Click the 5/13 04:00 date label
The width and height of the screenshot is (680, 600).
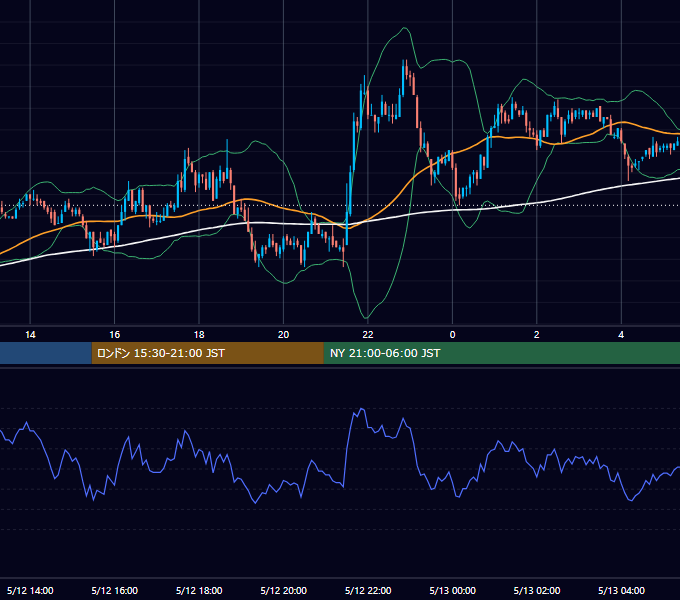pyautogui.click(x=621, y=590)
